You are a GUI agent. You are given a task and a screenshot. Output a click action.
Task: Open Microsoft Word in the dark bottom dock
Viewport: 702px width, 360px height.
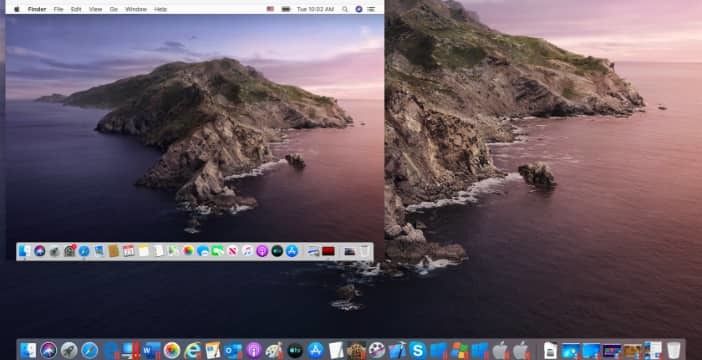click(151, 350)
